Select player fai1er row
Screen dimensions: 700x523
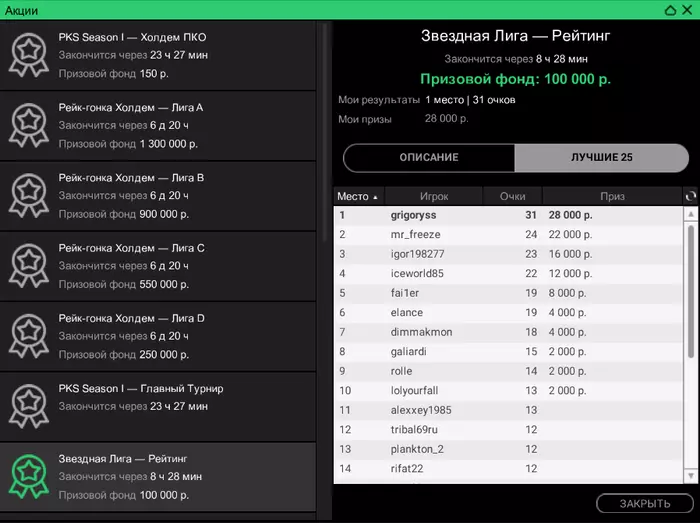point(508,293)
